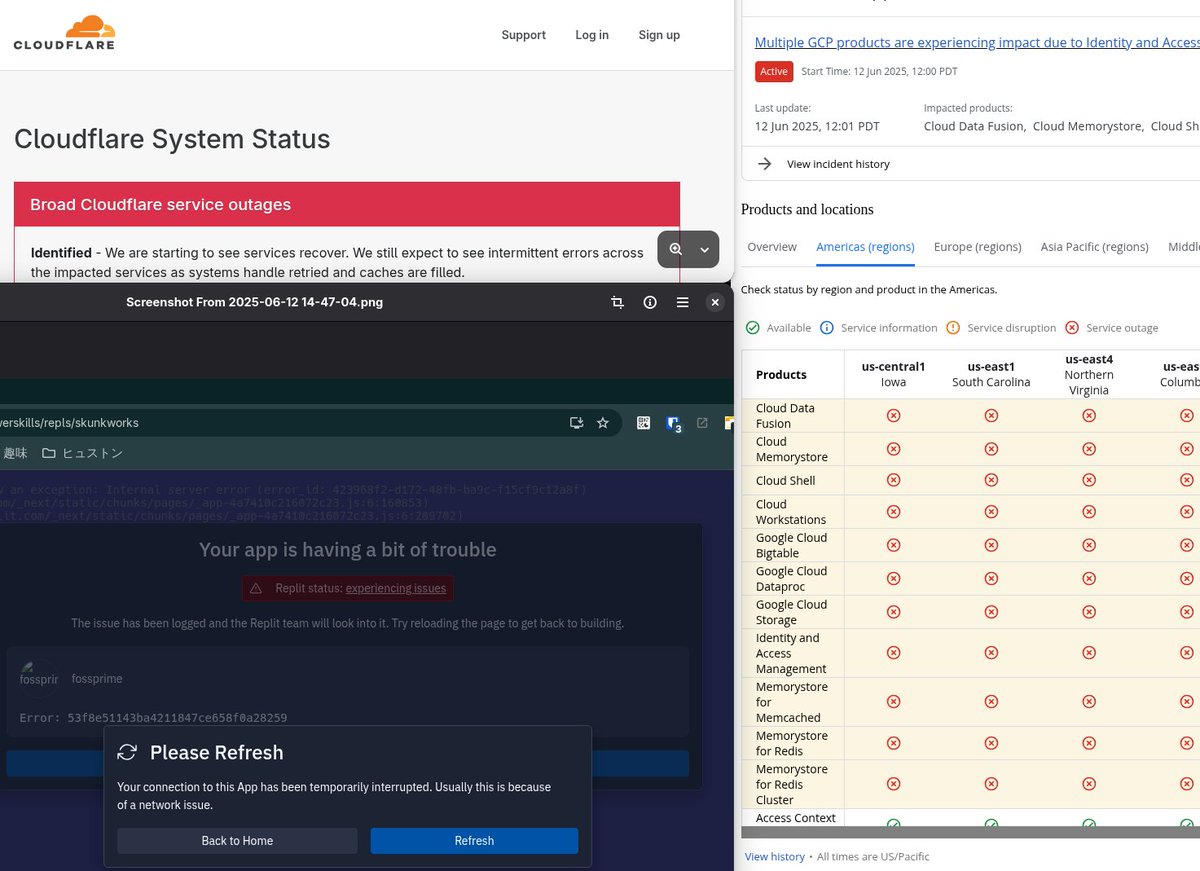The image size is (1200, 871).
Task: Click the bookmark star icon
Action: [x=603, y=423]
